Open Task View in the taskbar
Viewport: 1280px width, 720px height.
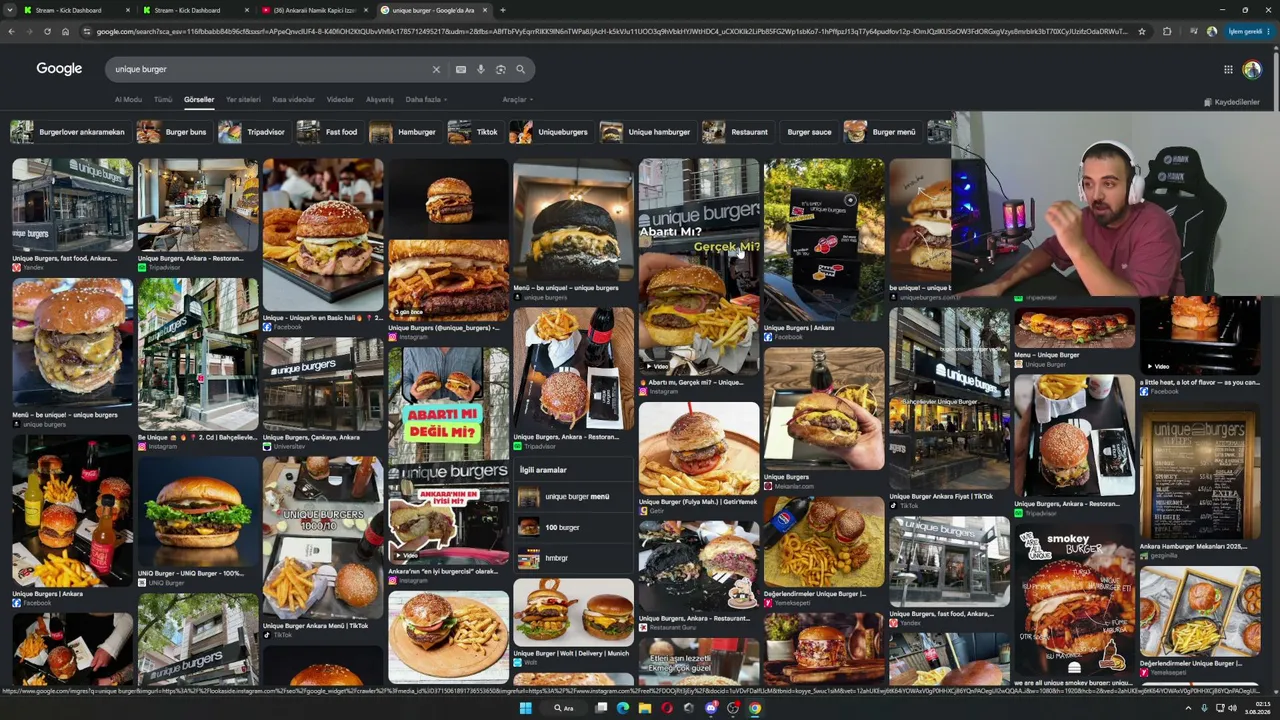[601, 708]
